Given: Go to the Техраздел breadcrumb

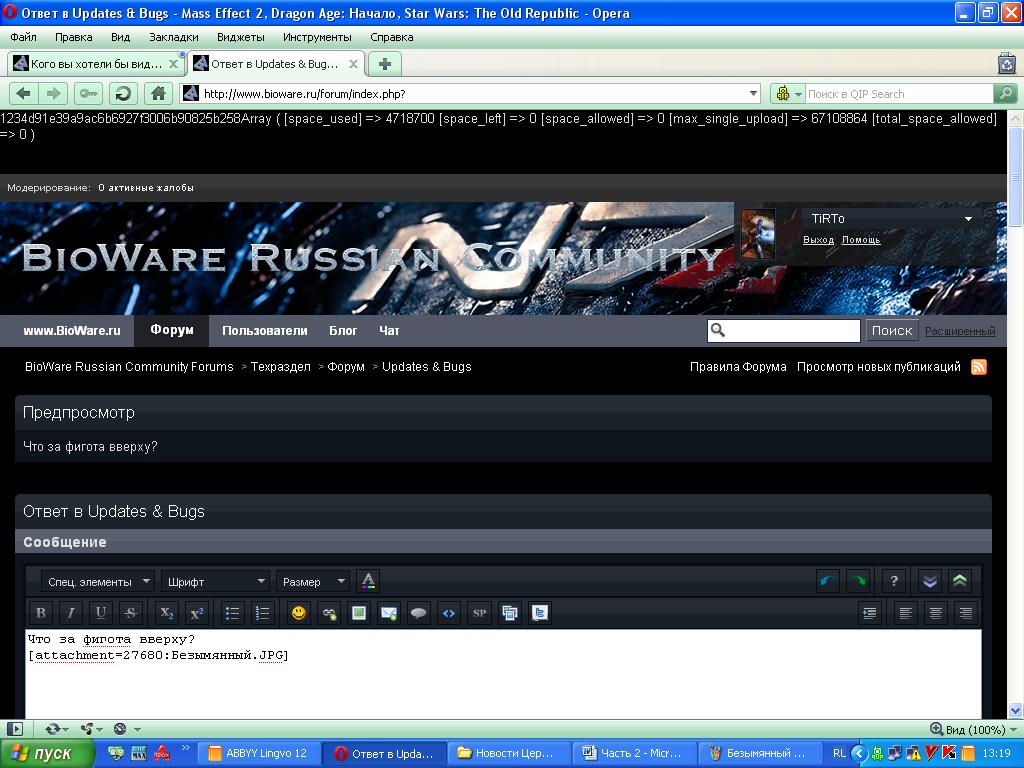Looking at the screenshot, I should 281,366.
